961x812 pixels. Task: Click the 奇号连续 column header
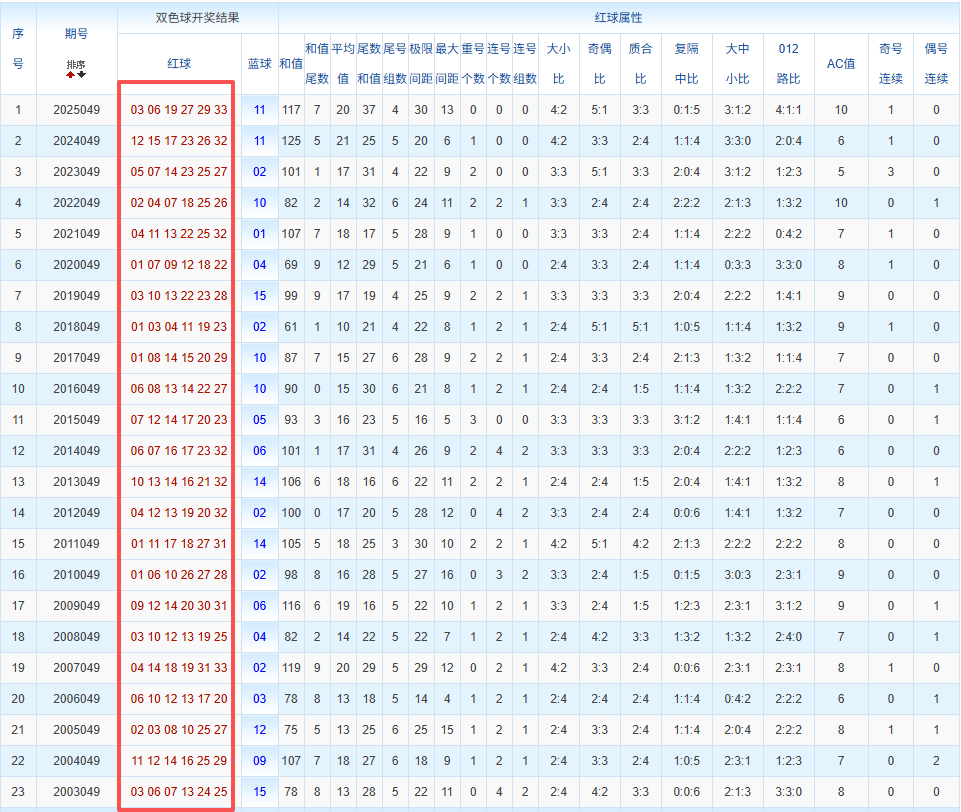point(891,64)
